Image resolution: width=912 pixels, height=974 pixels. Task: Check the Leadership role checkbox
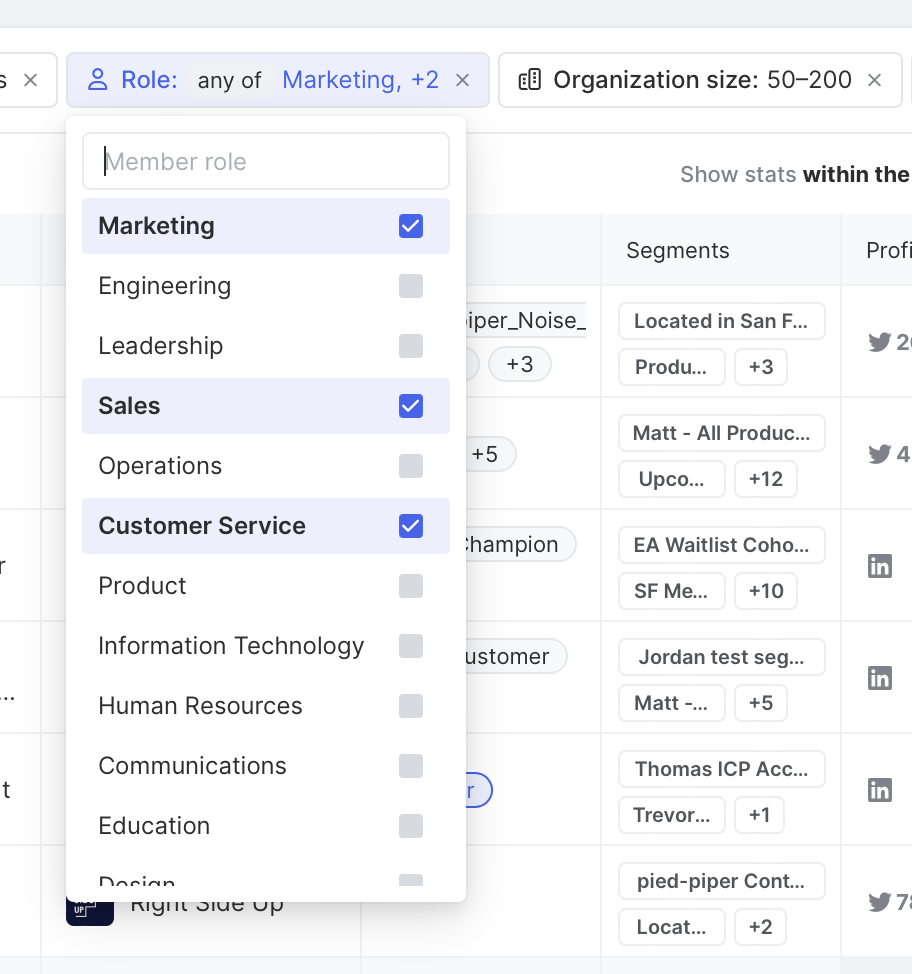point(411,346)
